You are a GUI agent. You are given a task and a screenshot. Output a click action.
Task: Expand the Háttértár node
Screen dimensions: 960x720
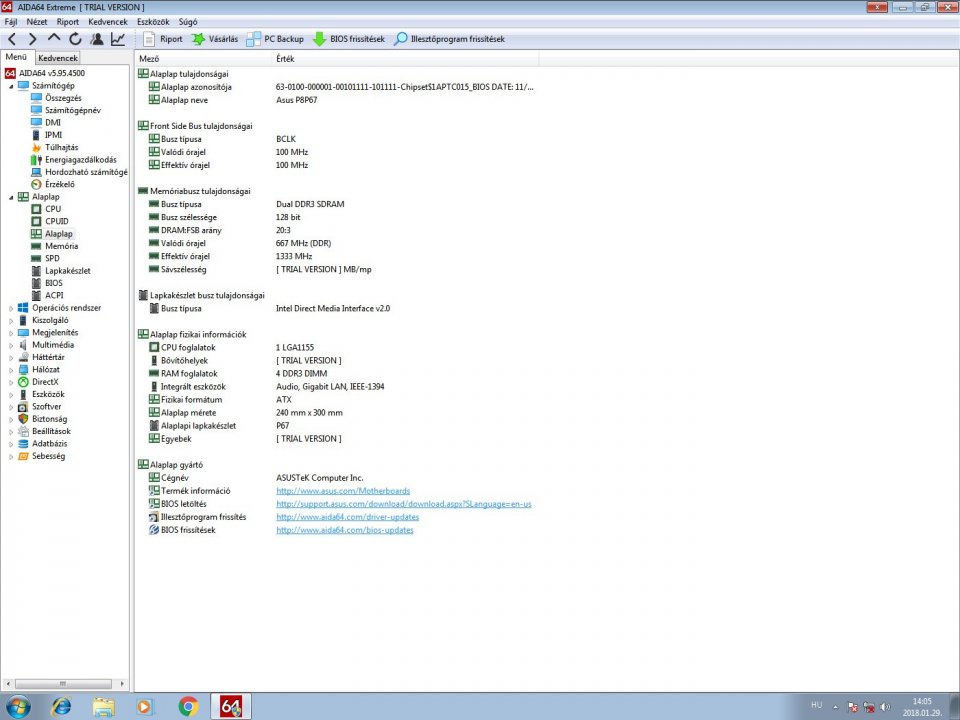coord(11,358)
